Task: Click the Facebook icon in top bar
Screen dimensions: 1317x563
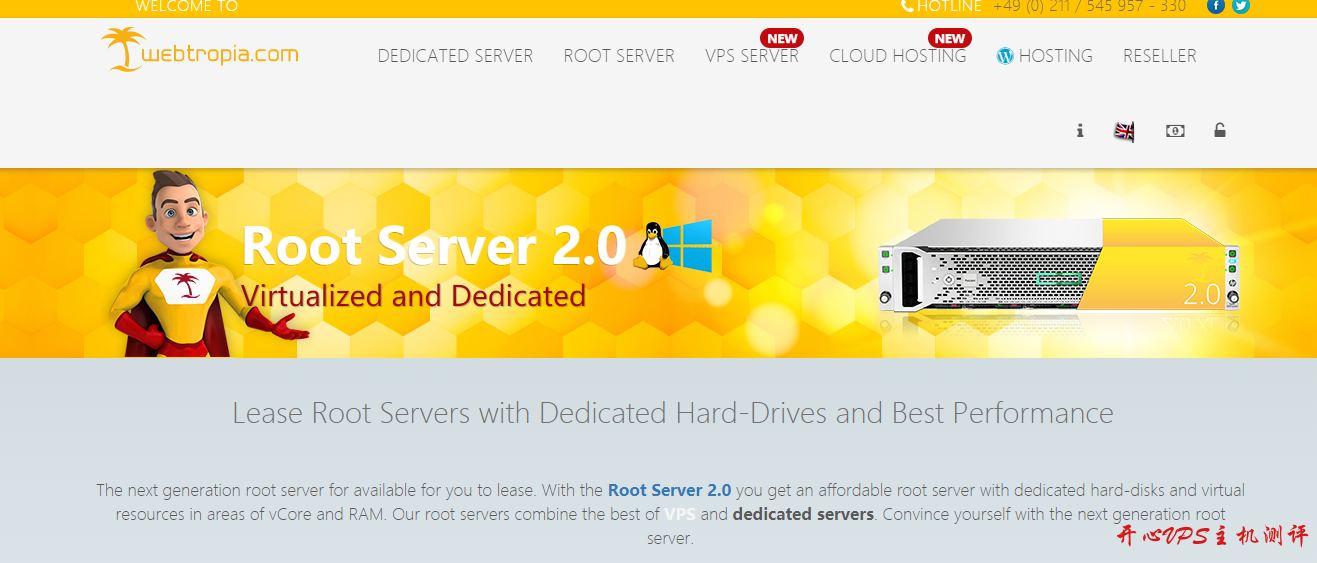Action: [1216, 6]
